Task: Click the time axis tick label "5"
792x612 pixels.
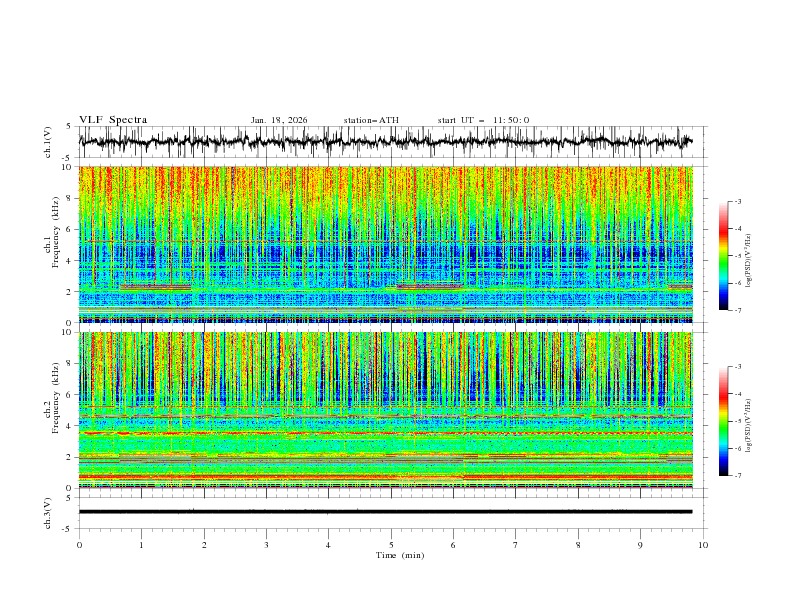Action: point(391,545)
